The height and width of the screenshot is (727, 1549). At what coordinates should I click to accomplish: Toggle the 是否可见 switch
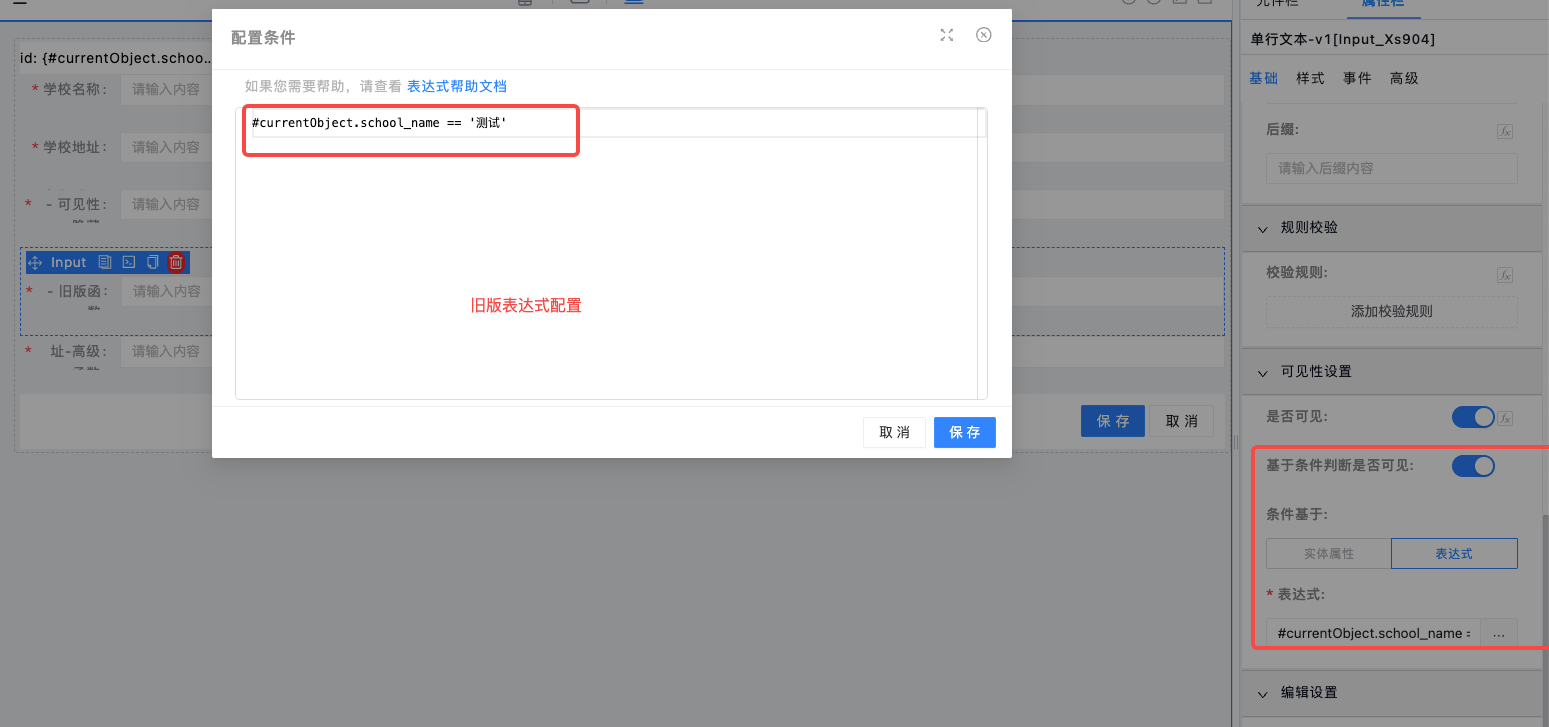pos(1472,417)
